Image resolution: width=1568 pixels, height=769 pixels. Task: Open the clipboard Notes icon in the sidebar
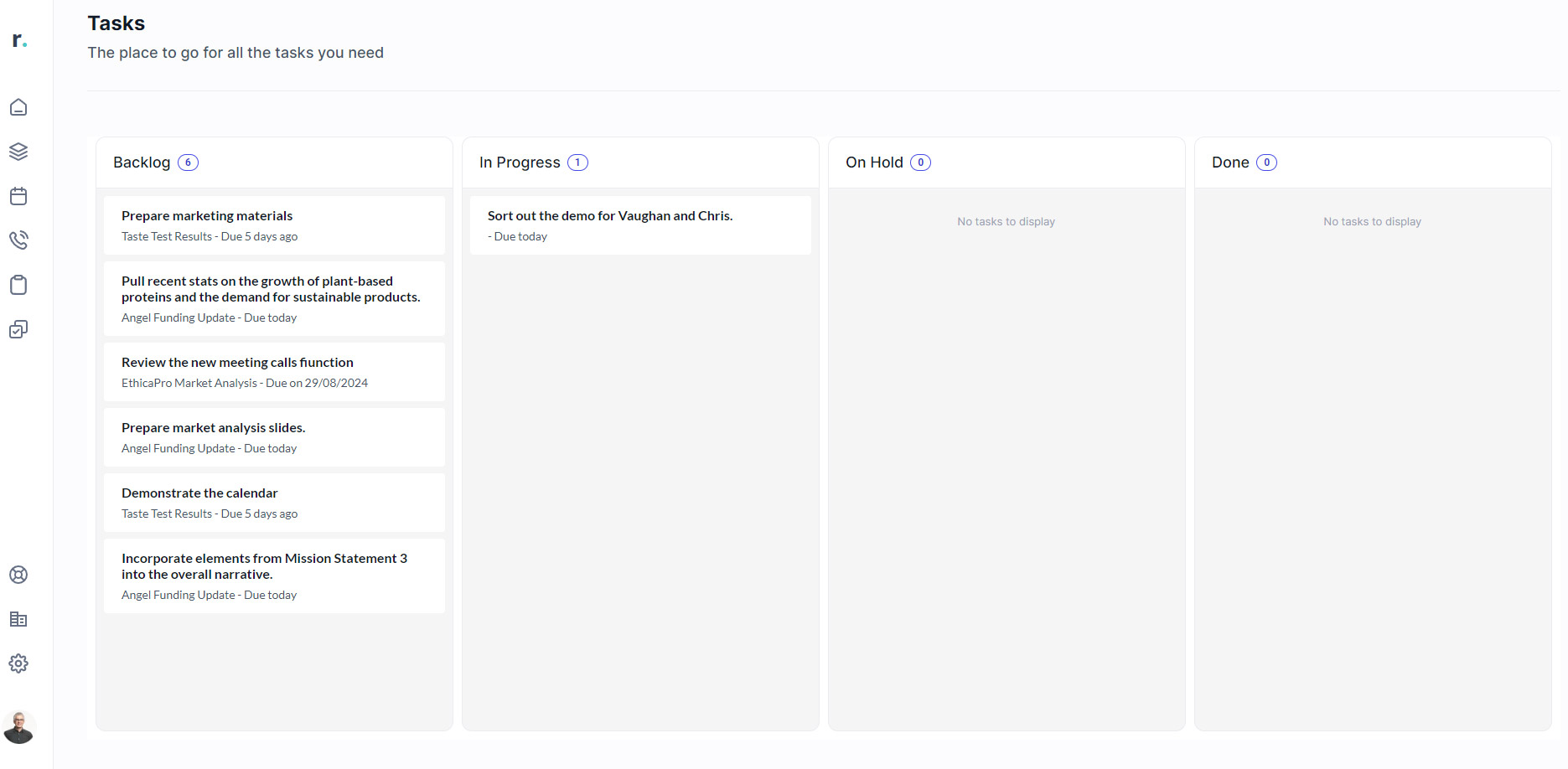pos(18,285)
